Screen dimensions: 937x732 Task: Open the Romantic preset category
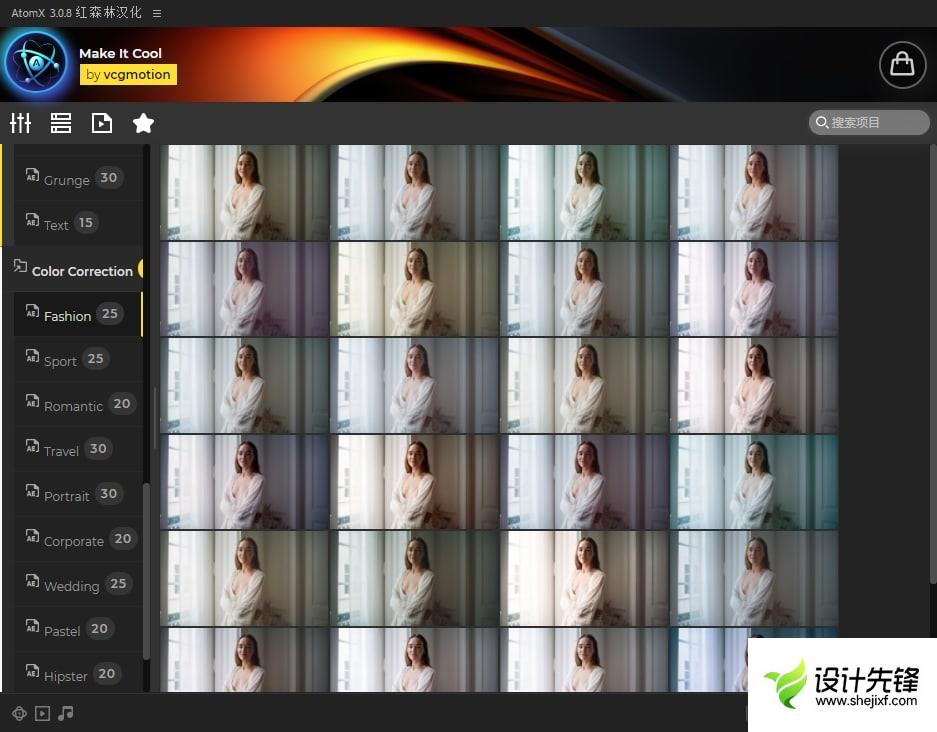pos(73,405)
